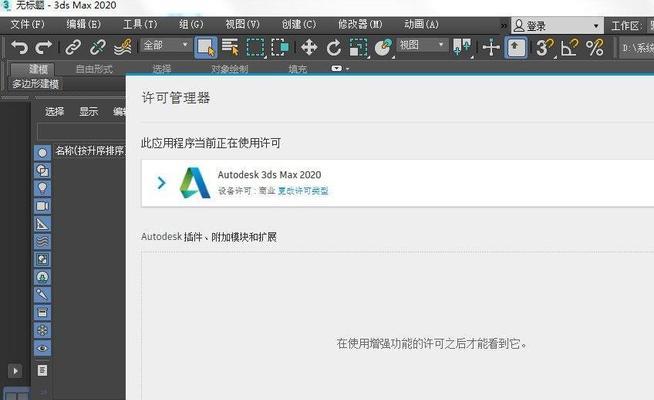Open the selection filter 全部 dropdown

coord(166,45)
